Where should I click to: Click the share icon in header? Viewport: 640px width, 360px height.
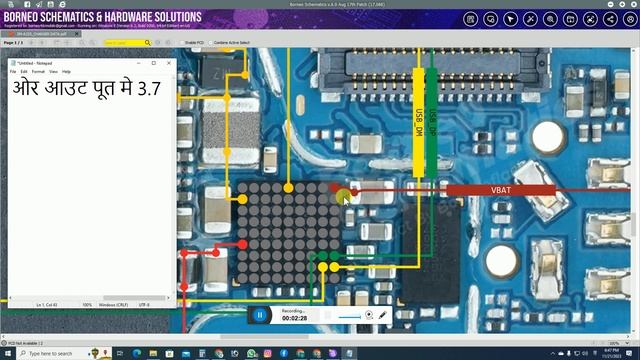611,19
